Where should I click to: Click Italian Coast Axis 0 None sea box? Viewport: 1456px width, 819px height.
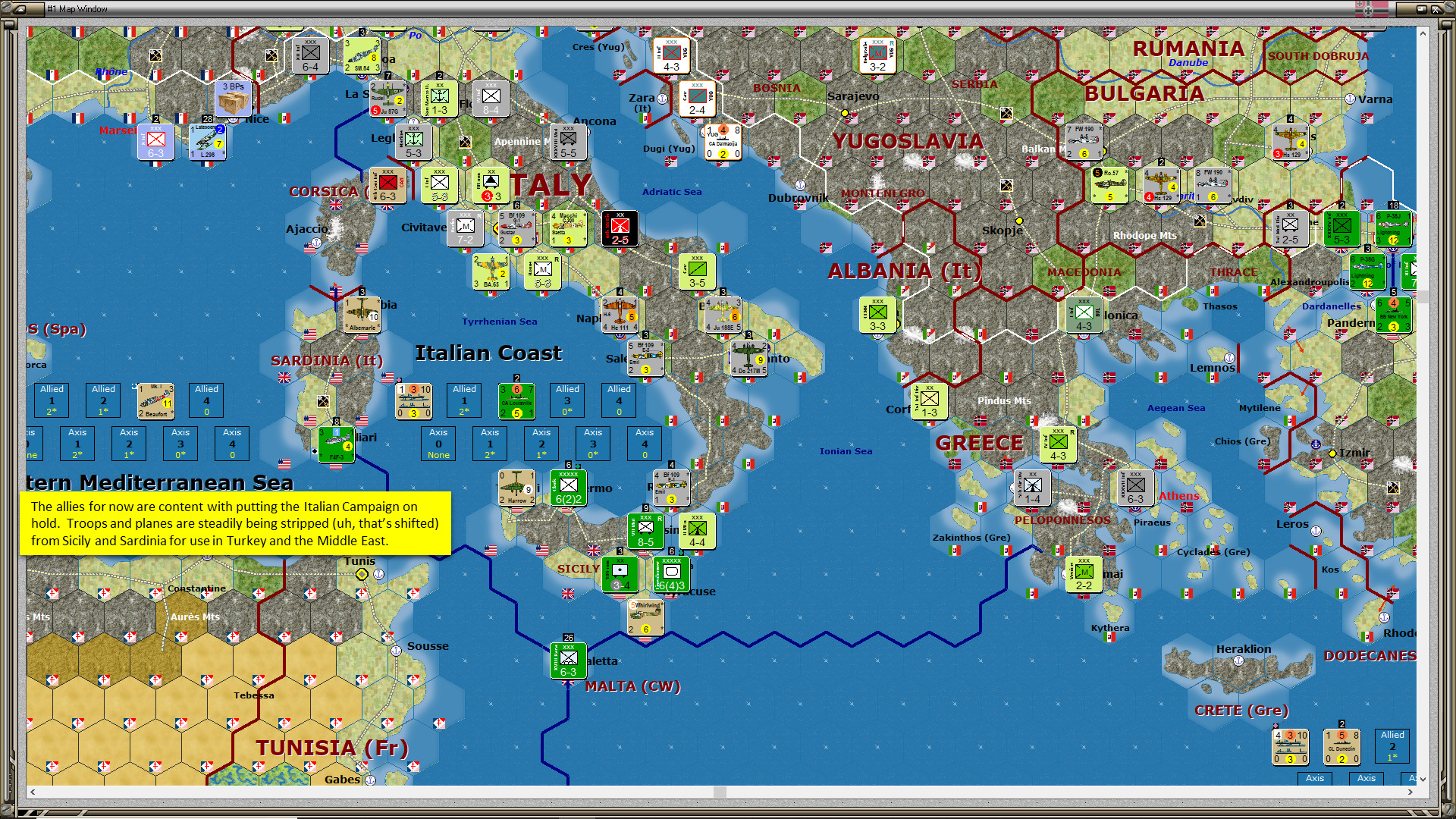[438, 444]
